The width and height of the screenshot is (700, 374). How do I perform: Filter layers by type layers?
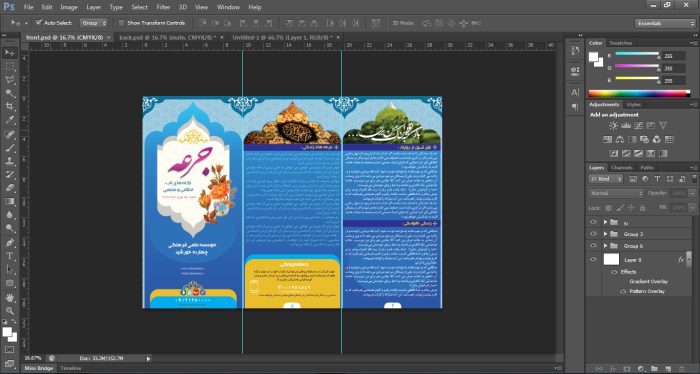[x=657, y=179]
